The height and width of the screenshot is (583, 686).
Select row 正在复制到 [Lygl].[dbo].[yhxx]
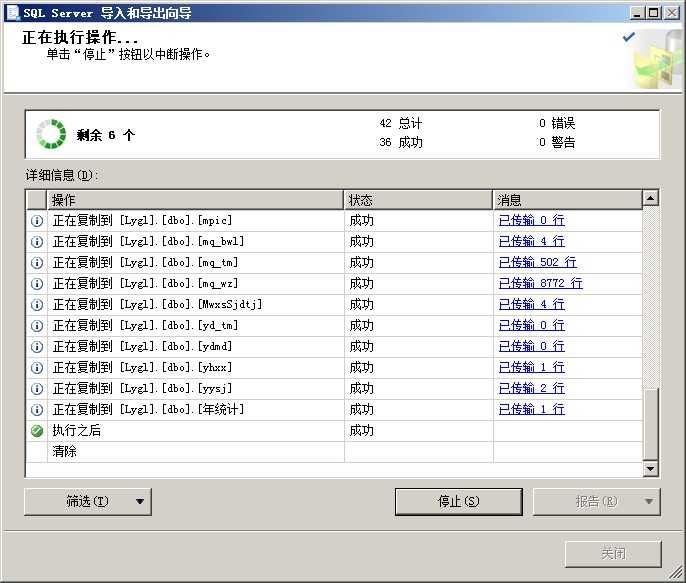pyautogui.click(x=334, y=368)
